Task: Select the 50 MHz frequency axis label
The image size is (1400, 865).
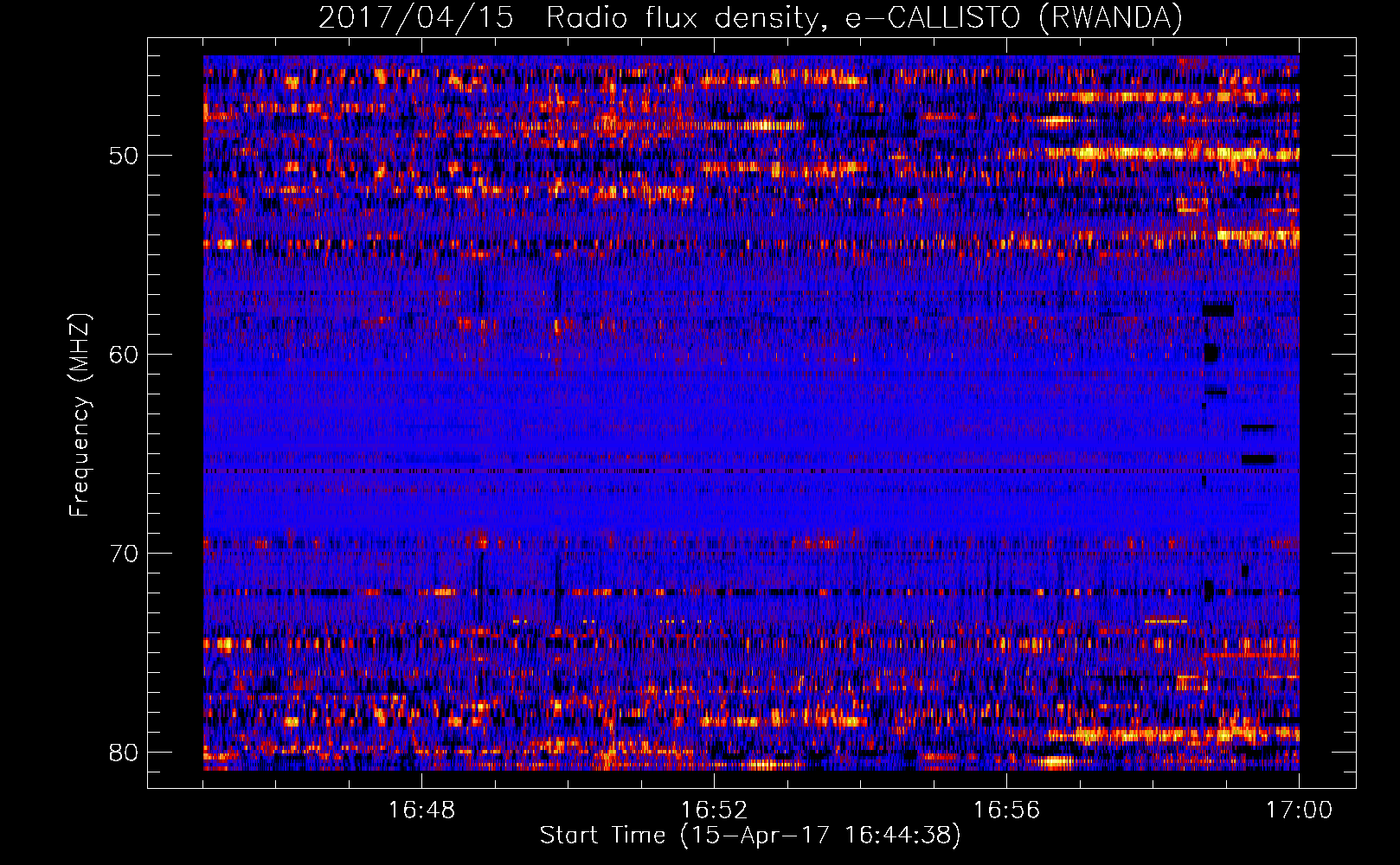Action: pyautogui.click(x=124, y=156)
